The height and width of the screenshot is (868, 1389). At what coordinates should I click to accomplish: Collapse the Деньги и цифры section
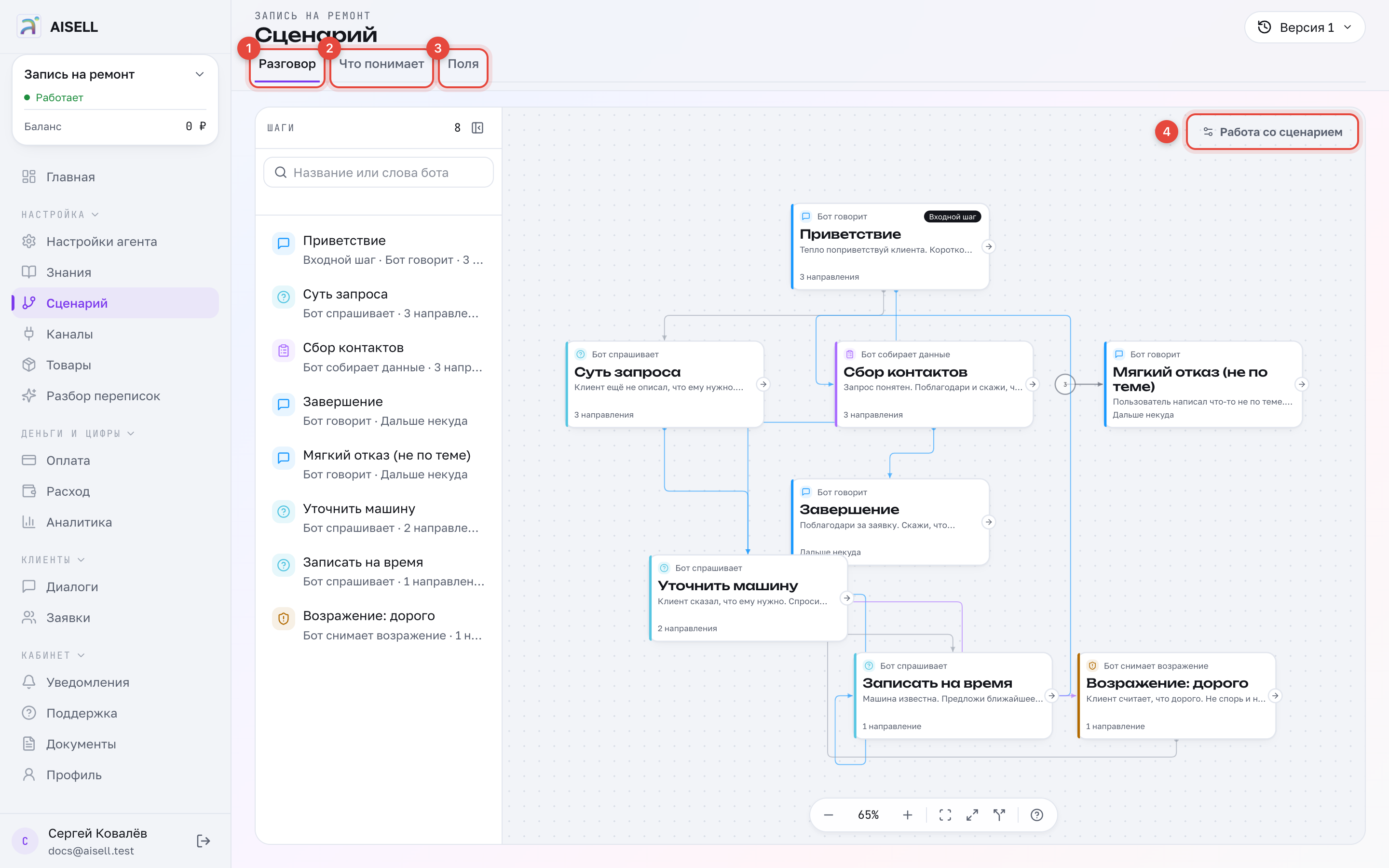78,434
